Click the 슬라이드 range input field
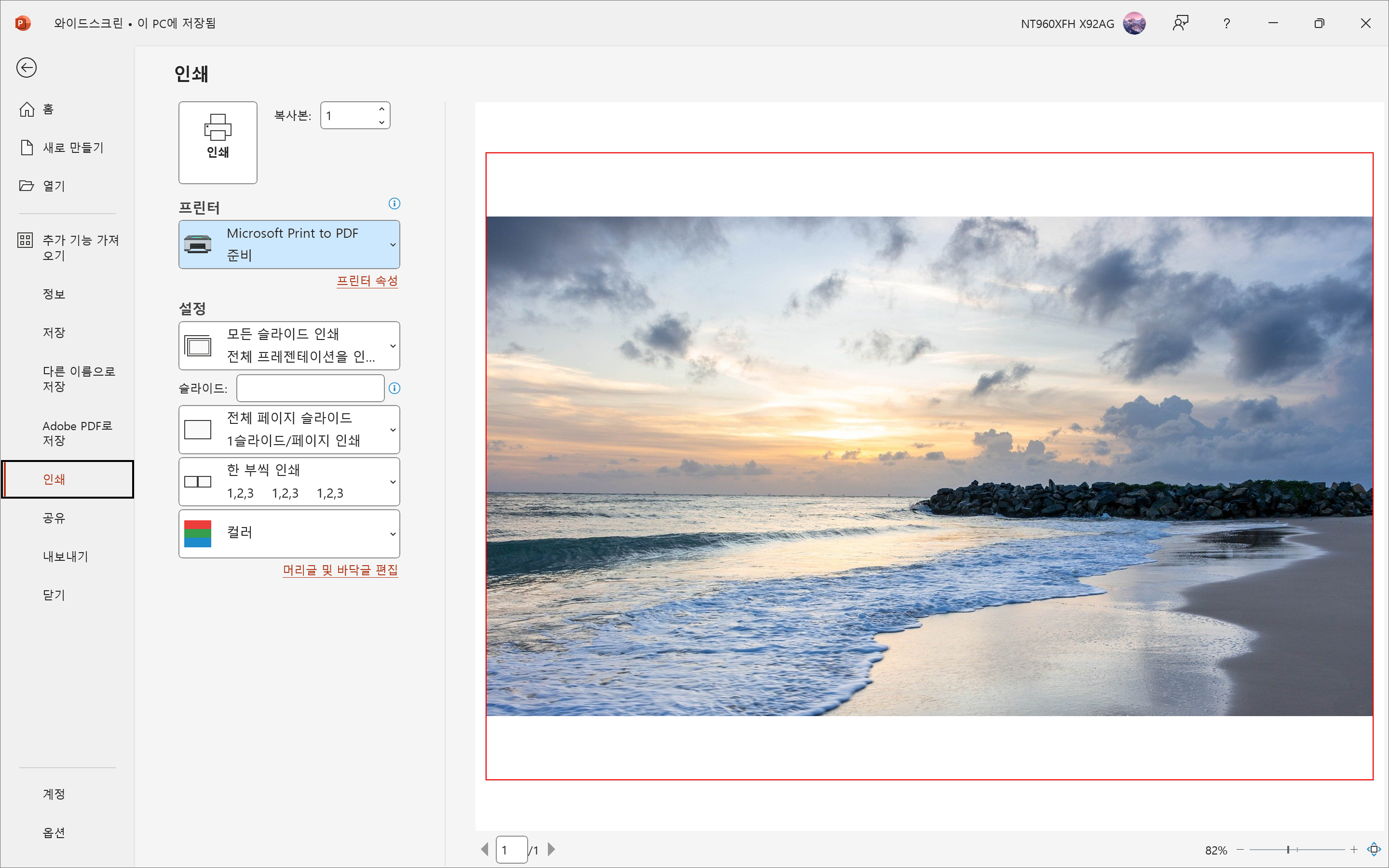 coord(310,389)
